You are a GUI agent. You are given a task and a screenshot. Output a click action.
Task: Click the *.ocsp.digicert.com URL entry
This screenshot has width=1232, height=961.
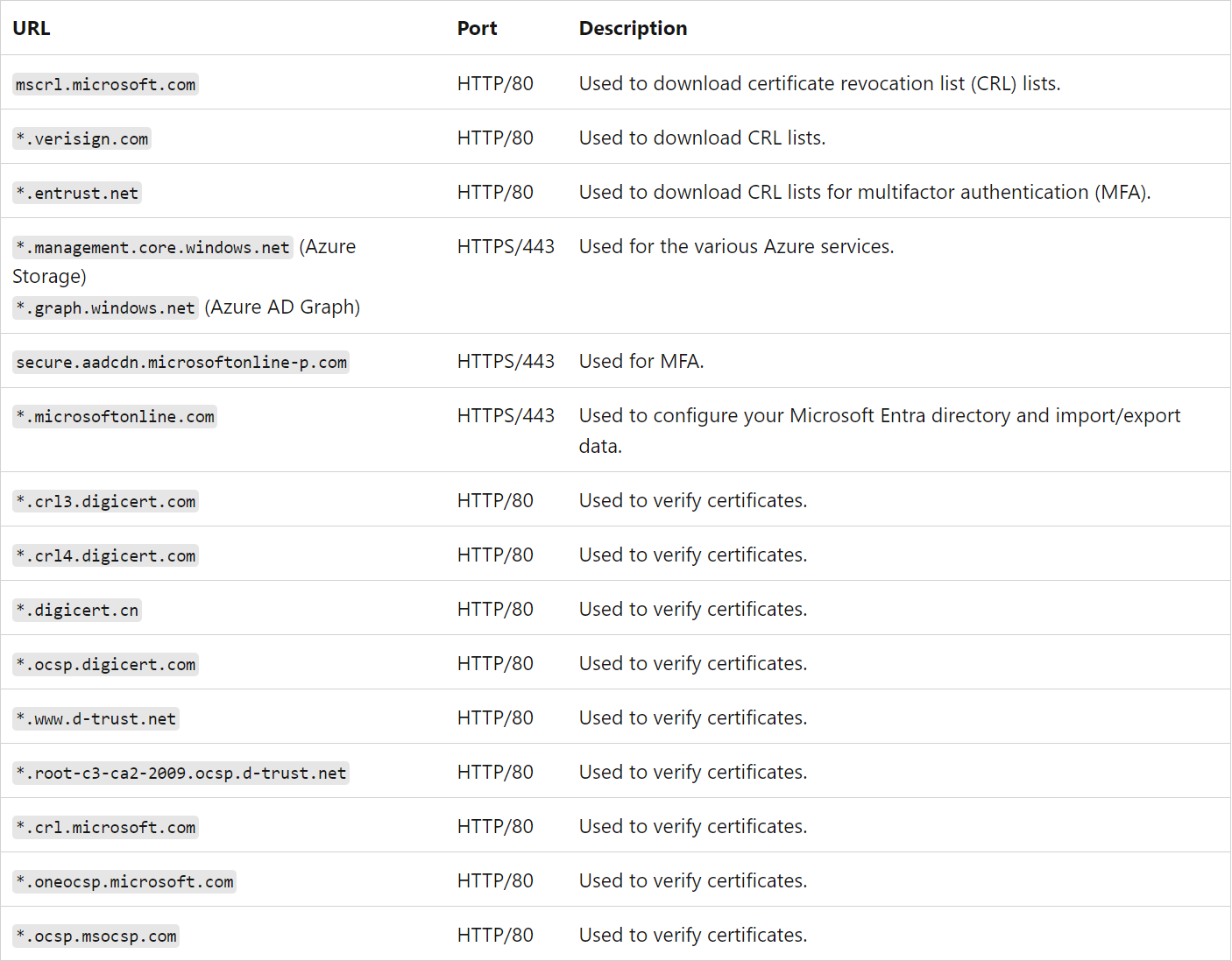click(105, 665)
